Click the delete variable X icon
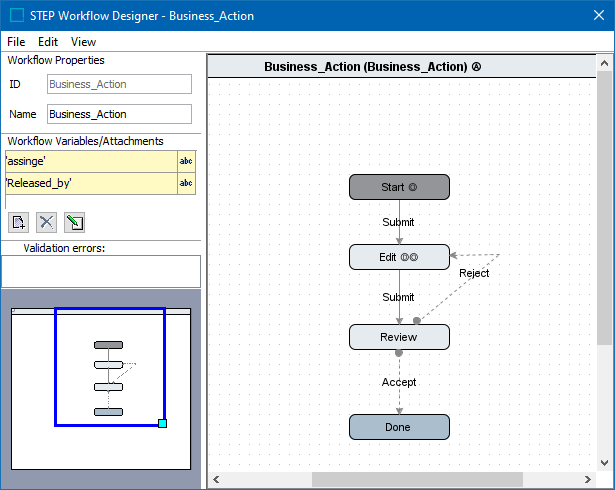The height and width of the screenshot is (490, 615). [46, 222]
